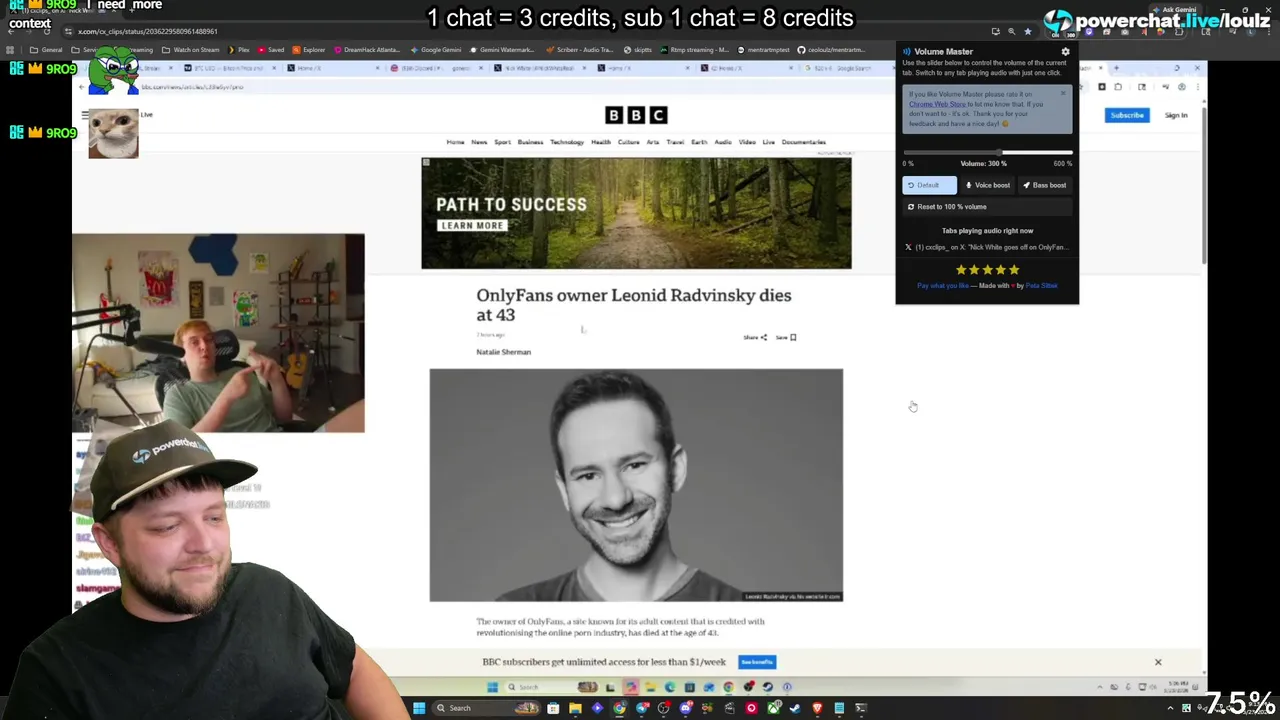Screen dimensions: 1280x720
Task: Open the Home section in BBC navigation
Action: click(455, 142)
